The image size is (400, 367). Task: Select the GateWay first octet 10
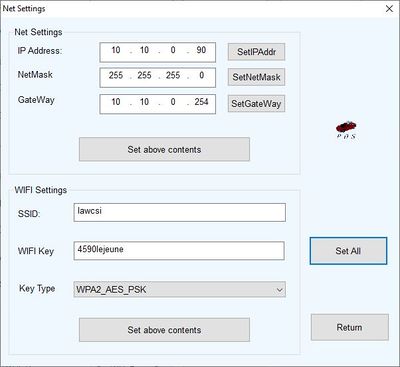[116, 102]
